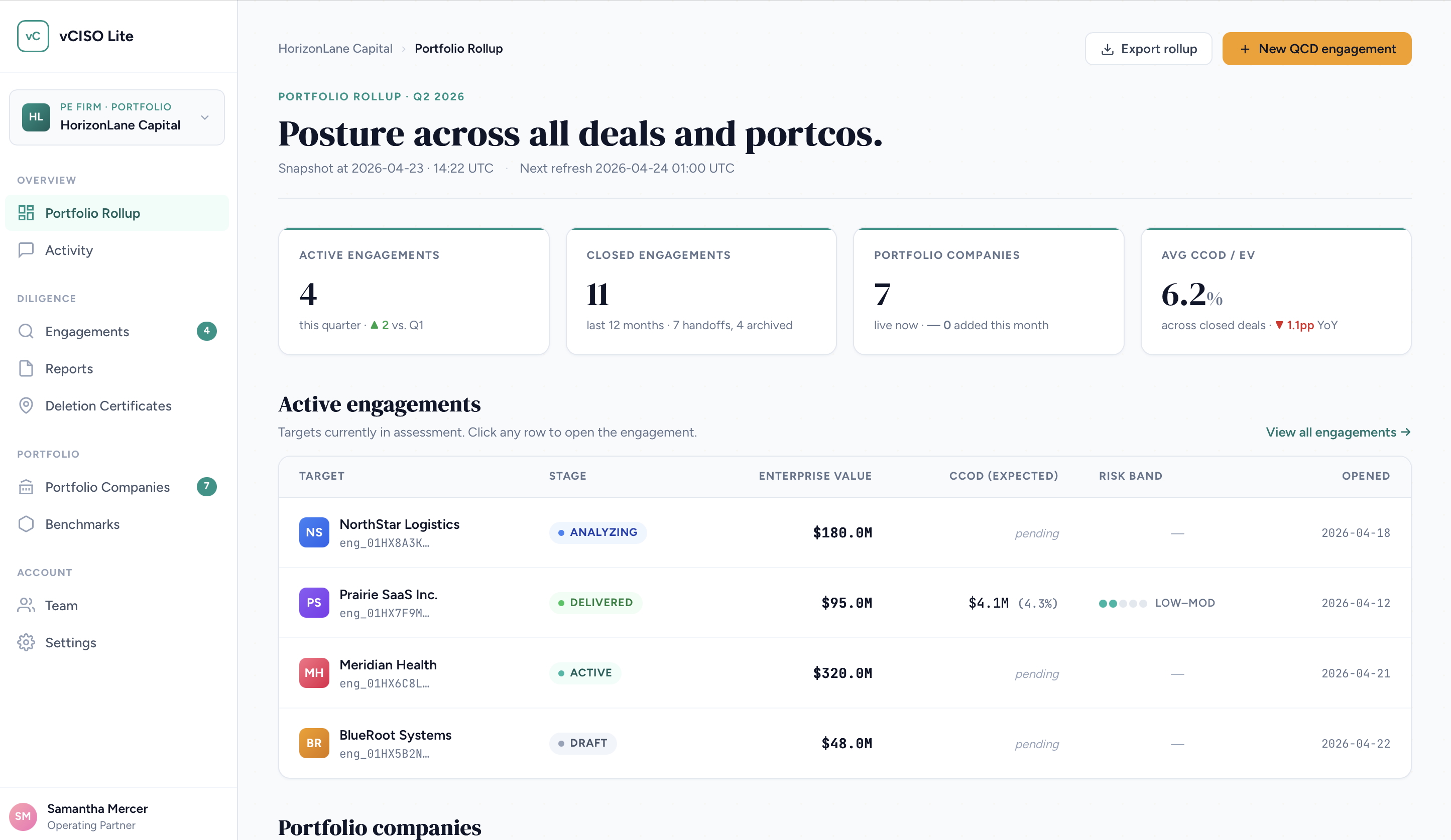Click the MH avatar for Meridian Health

[314, 672]
